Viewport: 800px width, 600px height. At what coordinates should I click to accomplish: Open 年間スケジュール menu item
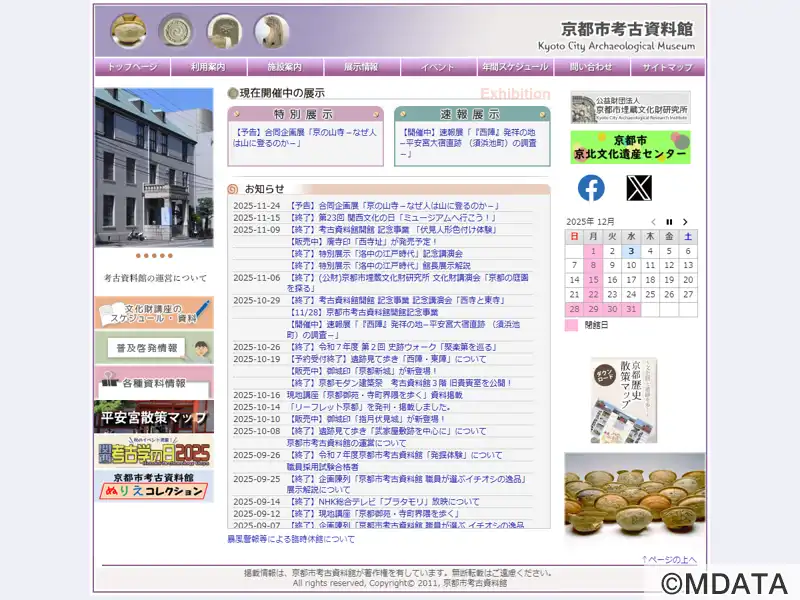pos(515,67)
